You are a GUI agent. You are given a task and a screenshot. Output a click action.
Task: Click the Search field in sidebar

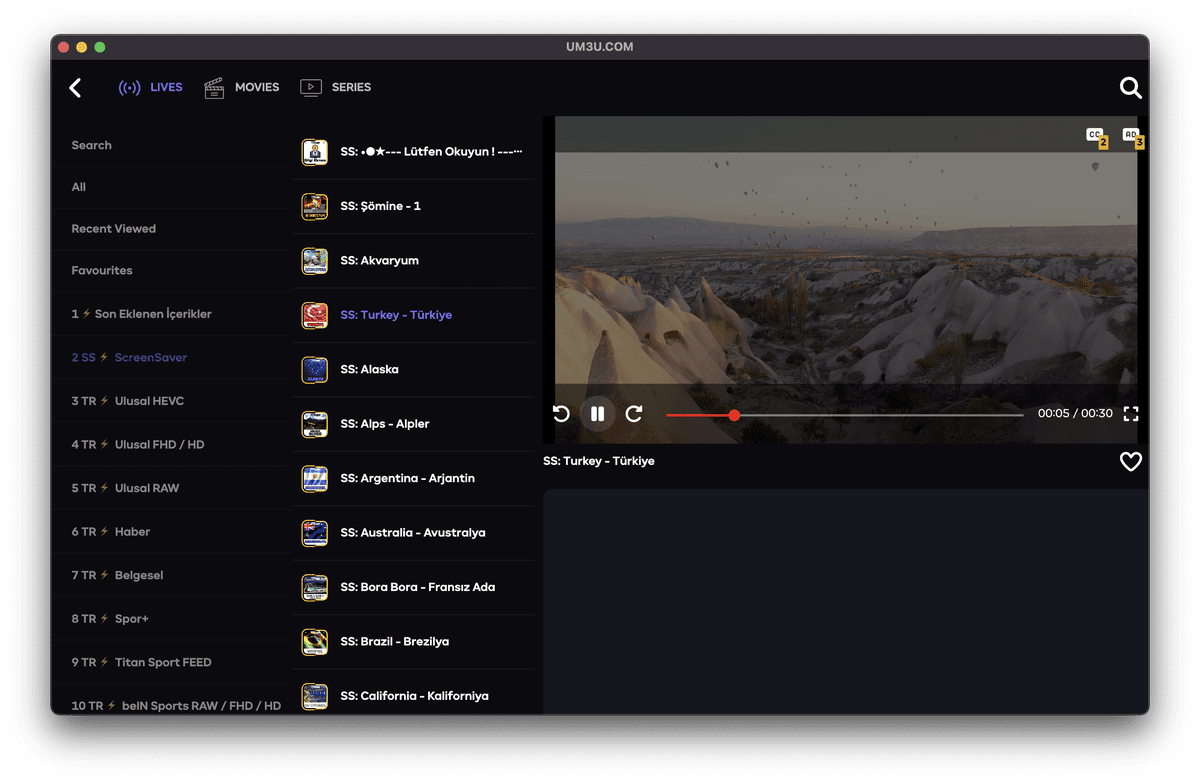click(92, 146)
